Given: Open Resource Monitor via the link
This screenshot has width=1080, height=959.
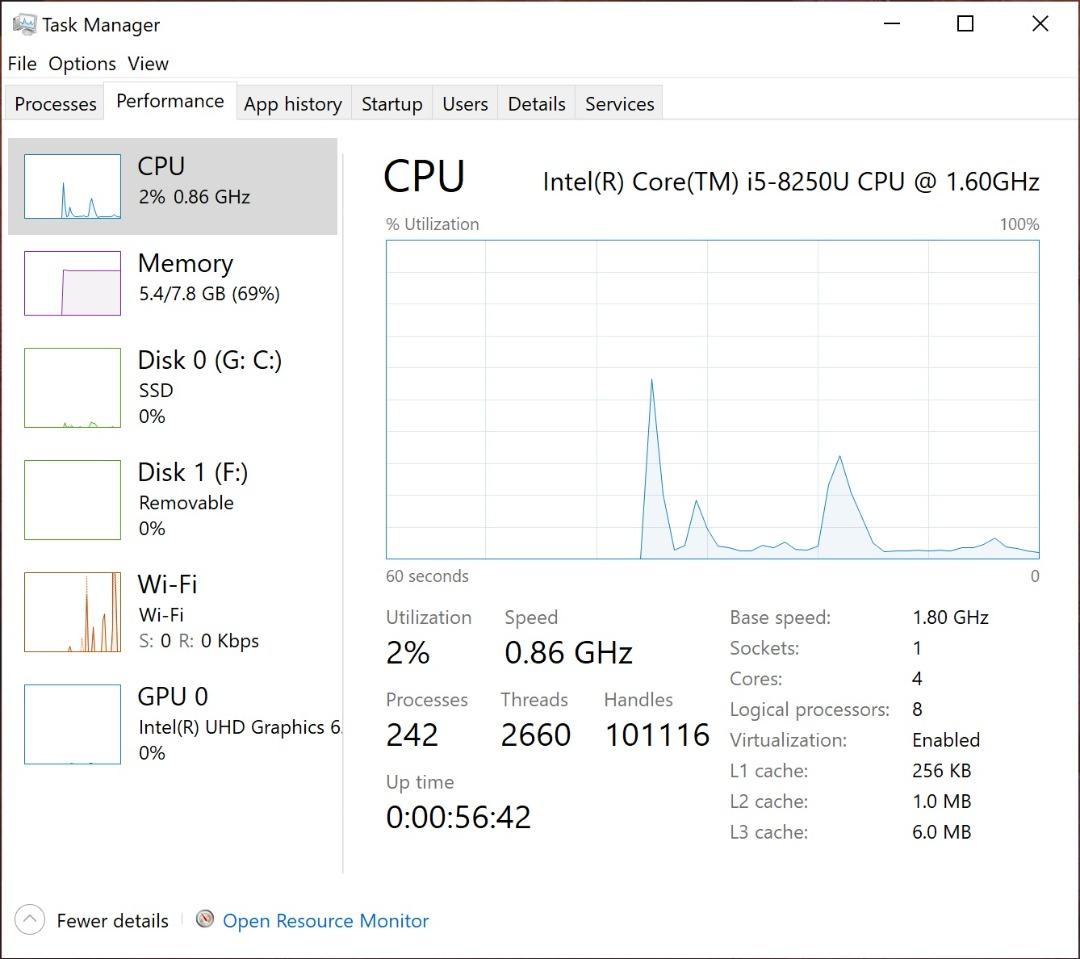Looking at the screenshot, I should [325, 920].
